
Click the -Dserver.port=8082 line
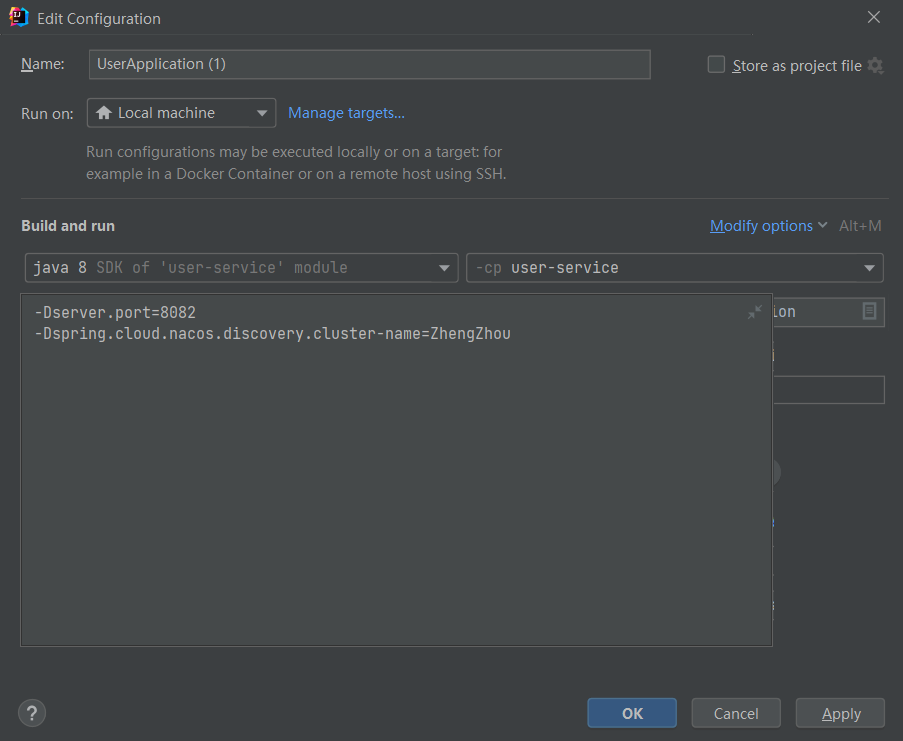(115, 313)
